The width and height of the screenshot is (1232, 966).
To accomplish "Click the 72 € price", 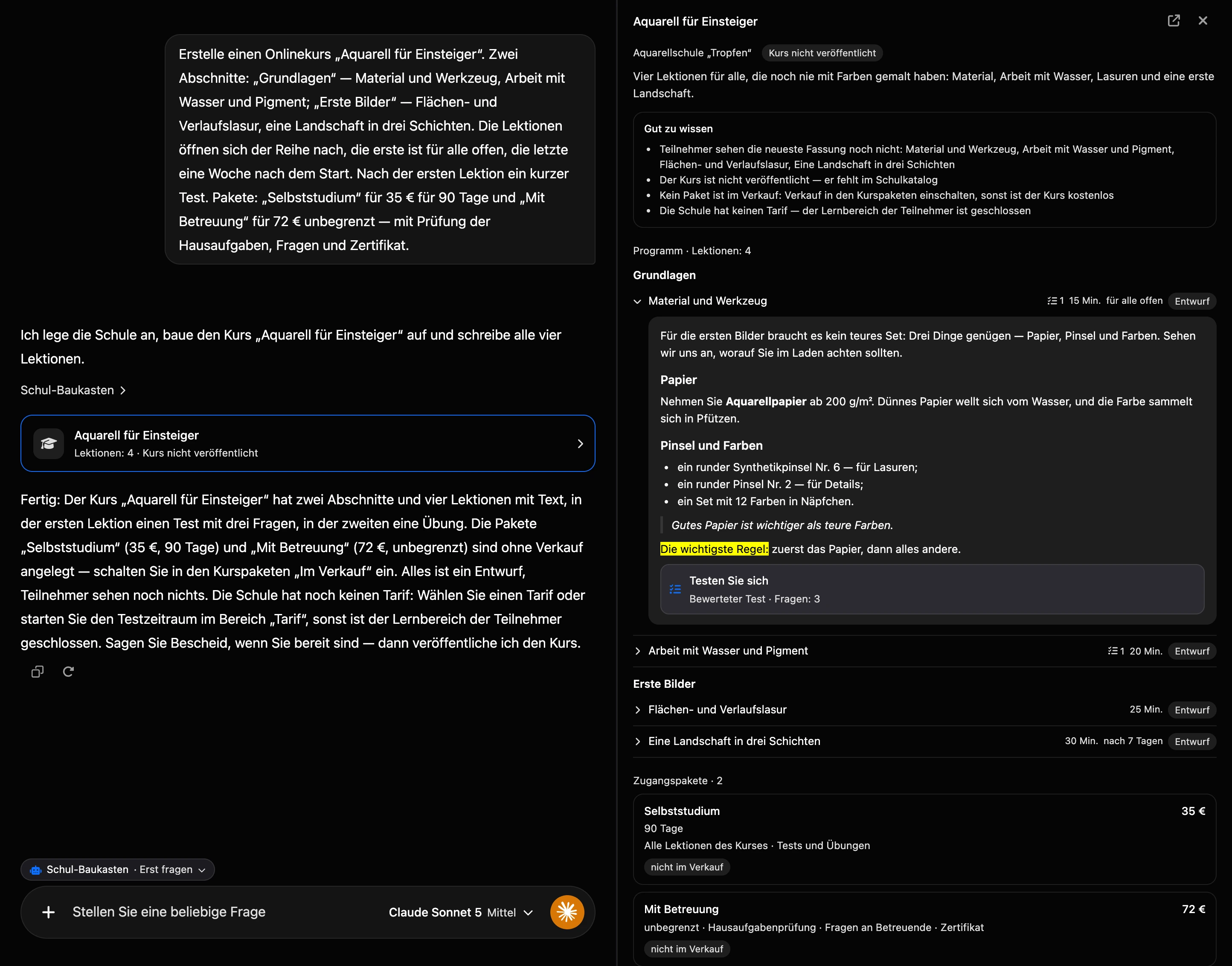I will tap(1193, 909).
